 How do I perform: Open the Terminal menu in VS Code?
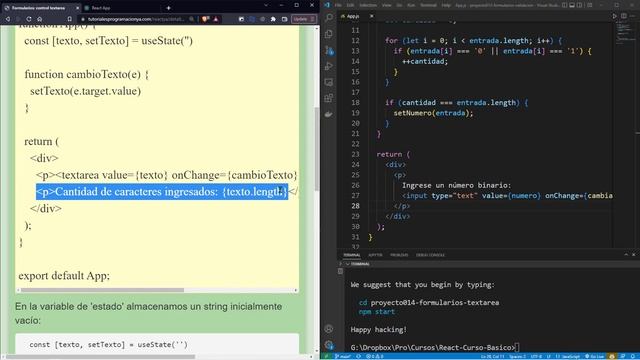click(428, 5)
